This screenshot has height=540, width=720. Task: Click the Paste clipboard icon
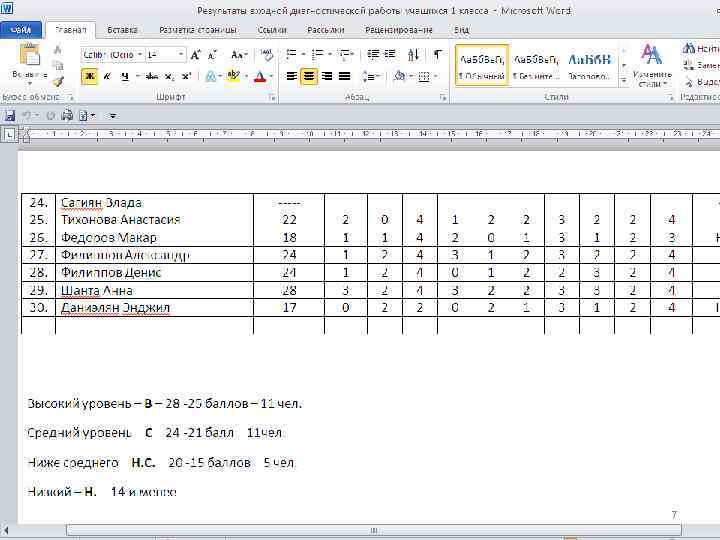(30, 55)
